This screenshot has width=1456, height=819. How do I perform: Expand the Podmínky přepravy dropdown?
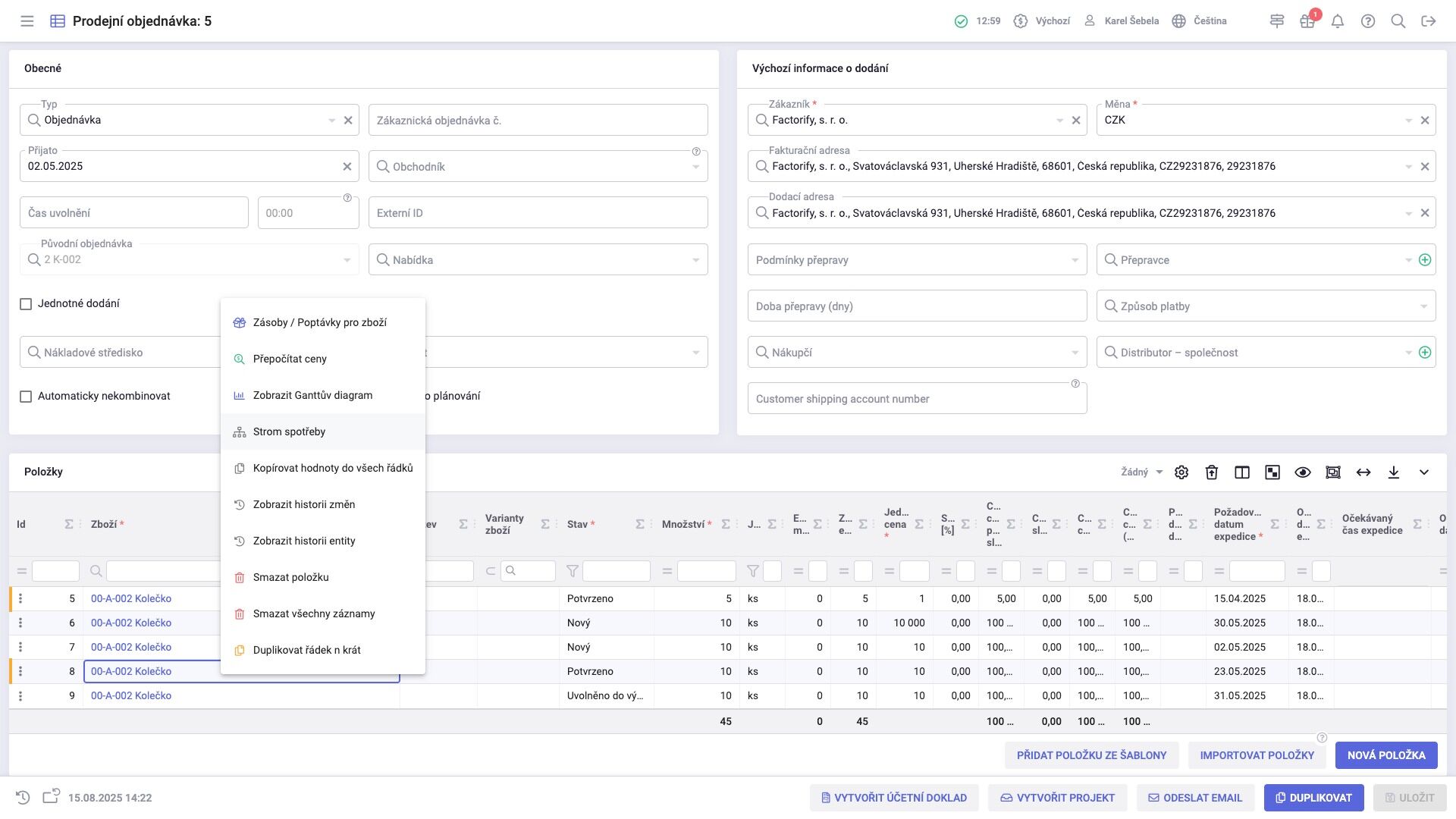coord(1075,260)
